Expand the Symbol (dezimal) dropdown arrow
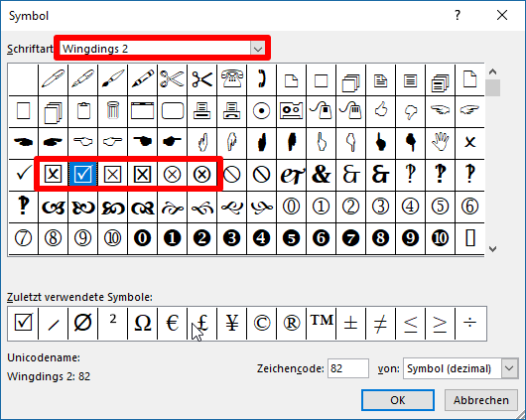Image resolution: width=526 pixels, height=420 pixels. 509,368
